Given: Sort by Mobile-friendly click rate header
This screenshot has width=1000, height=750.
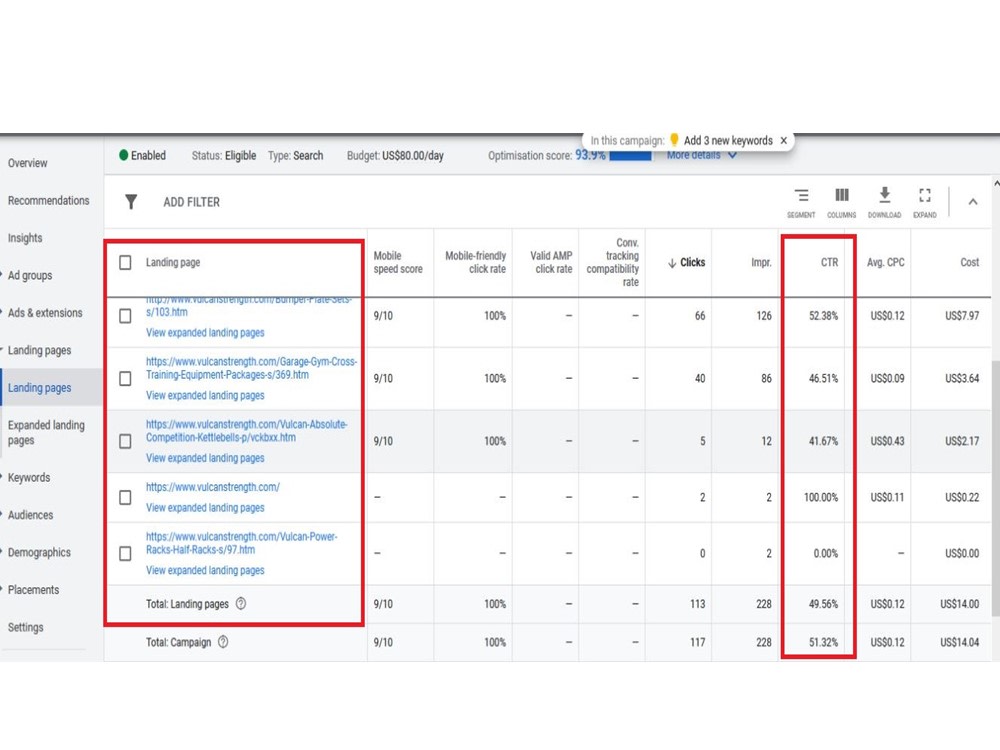Looking at the screenshot, I should 475,262.
